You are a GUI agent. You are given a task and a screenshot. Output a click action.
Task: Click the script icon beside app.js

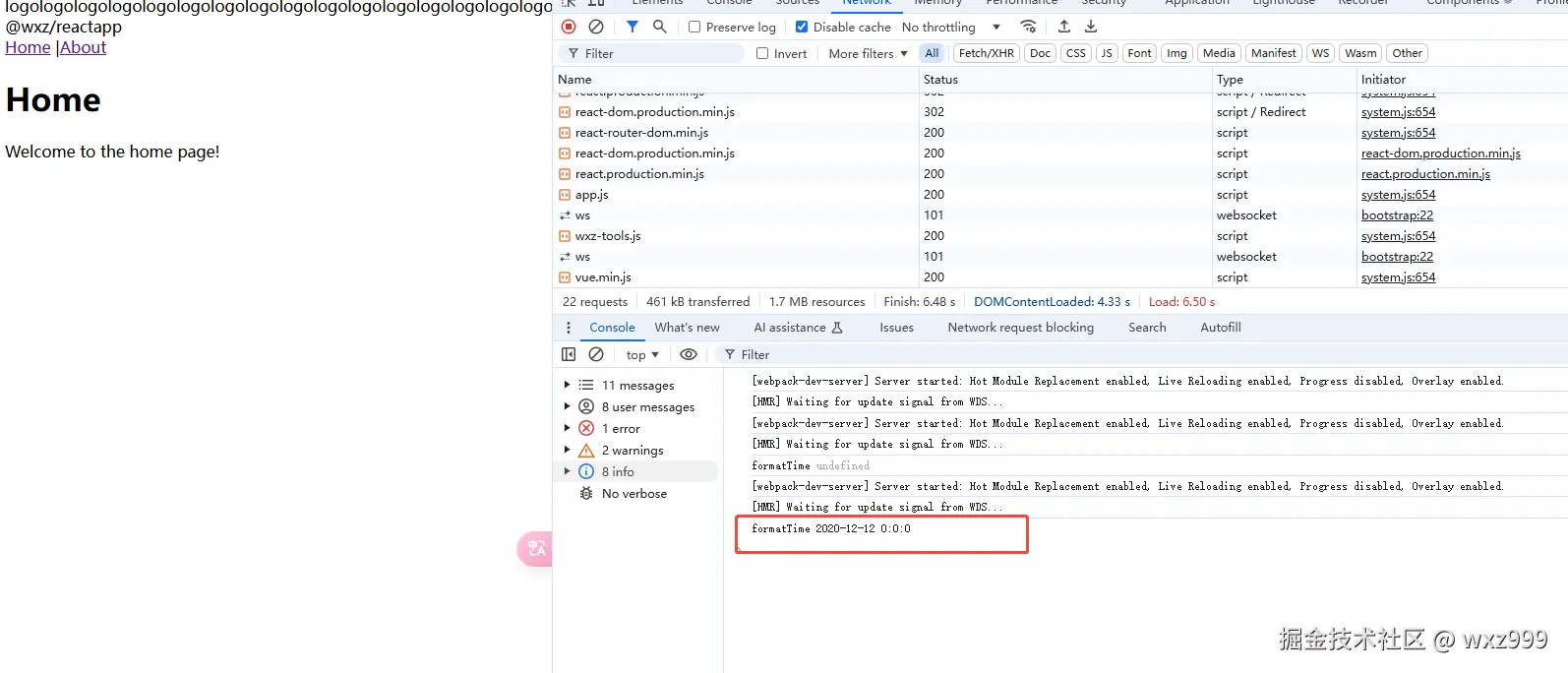(565, 195)
